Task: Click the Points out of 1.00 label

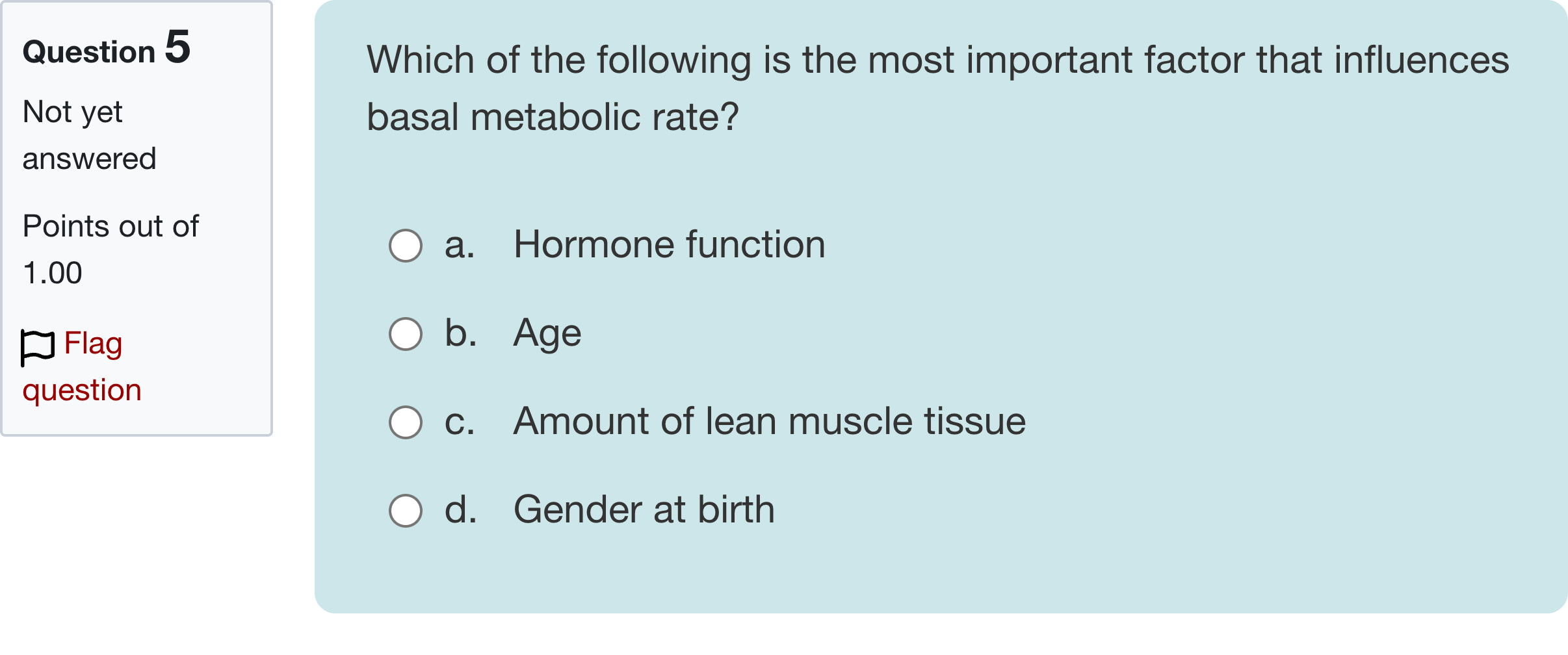Action: [111, 249]
